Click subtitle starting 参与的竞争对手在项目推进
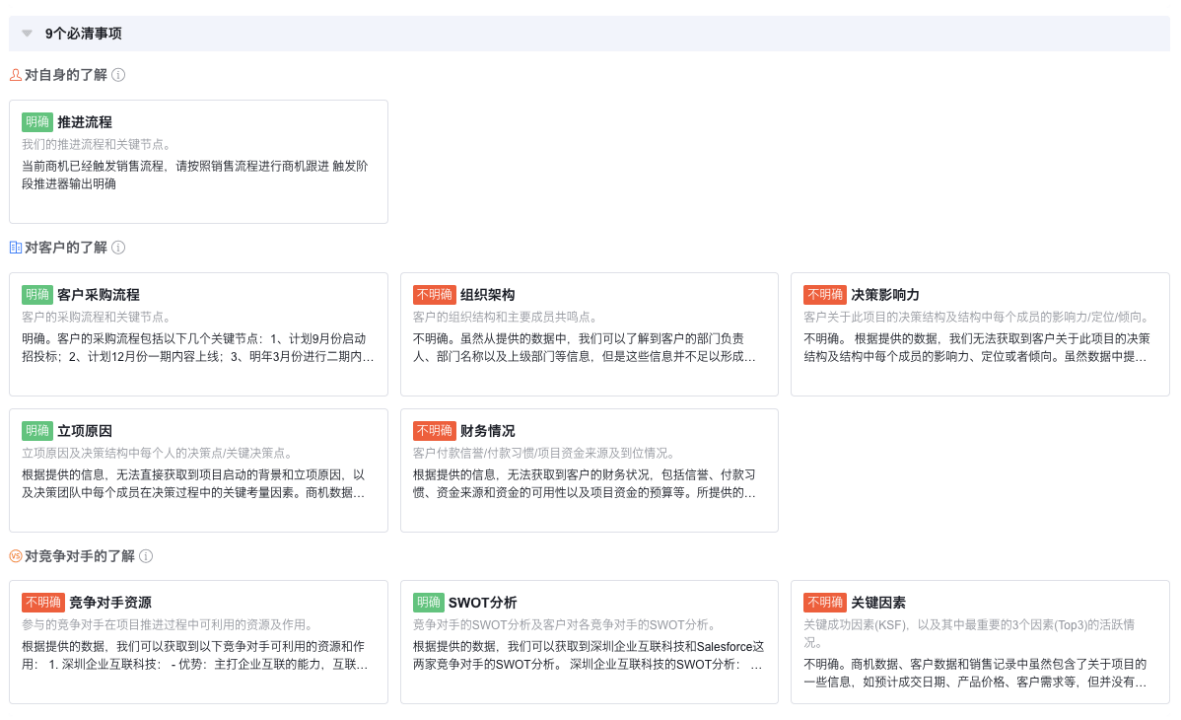This screenshot has height=720, width=1181. point(167,625)
